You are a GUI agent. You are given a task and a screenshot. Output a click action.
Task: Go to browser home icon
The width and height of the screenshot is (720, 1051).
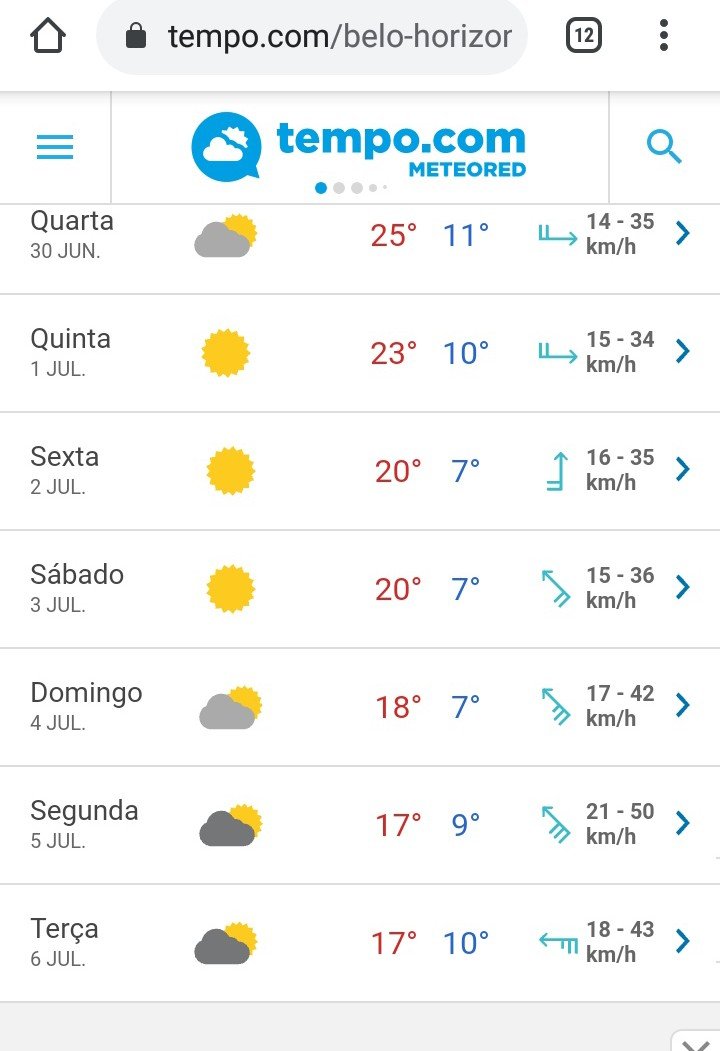[48, 36]
